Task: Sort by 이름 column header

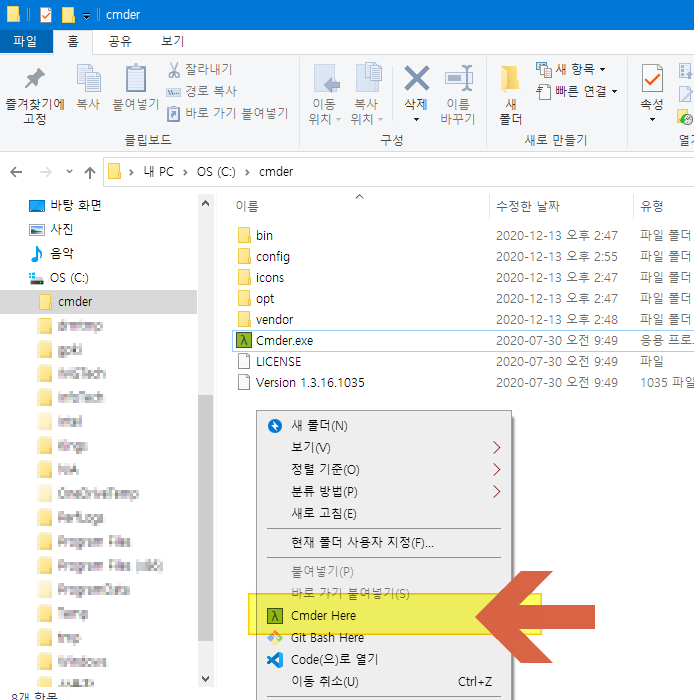Action: pyautogui.click(x=247, y=206)
